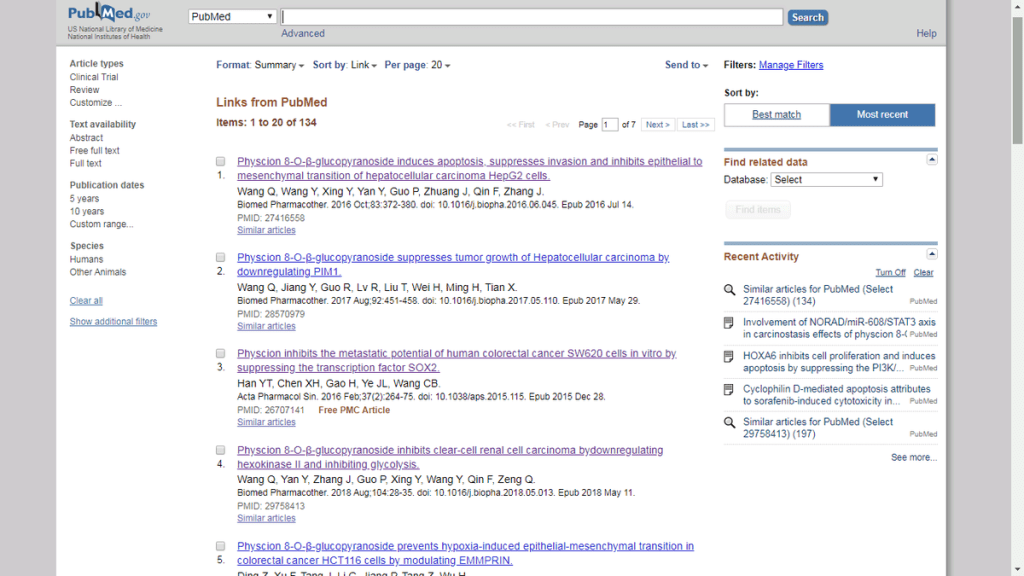Switch sorting to Best match
The image size is (1024, 576).
[777, 115]
